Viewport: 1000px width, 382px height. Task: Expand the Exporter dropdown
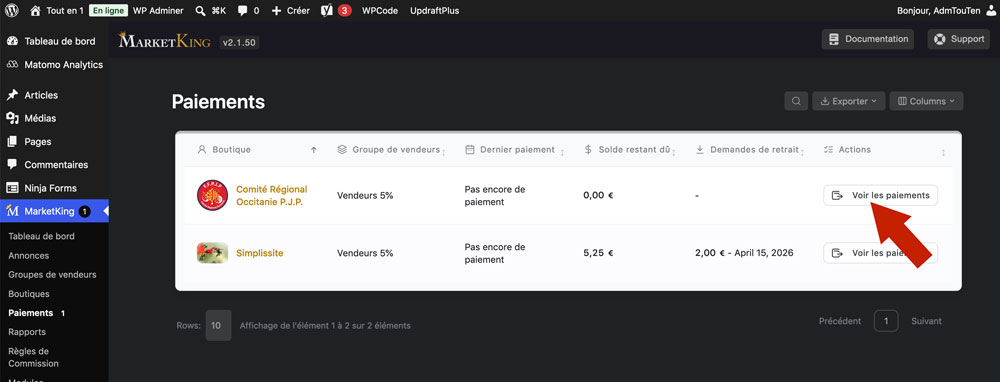(848, 101)
